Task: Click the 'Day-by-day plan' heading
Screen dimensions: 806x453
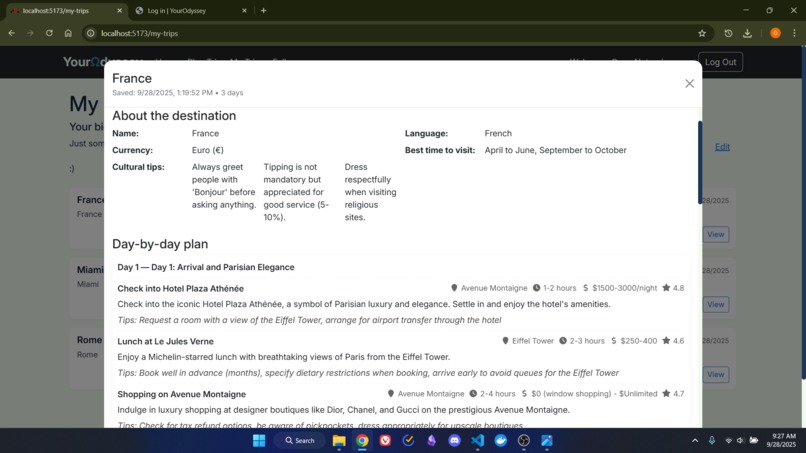Action: click(x=160, y=244)
